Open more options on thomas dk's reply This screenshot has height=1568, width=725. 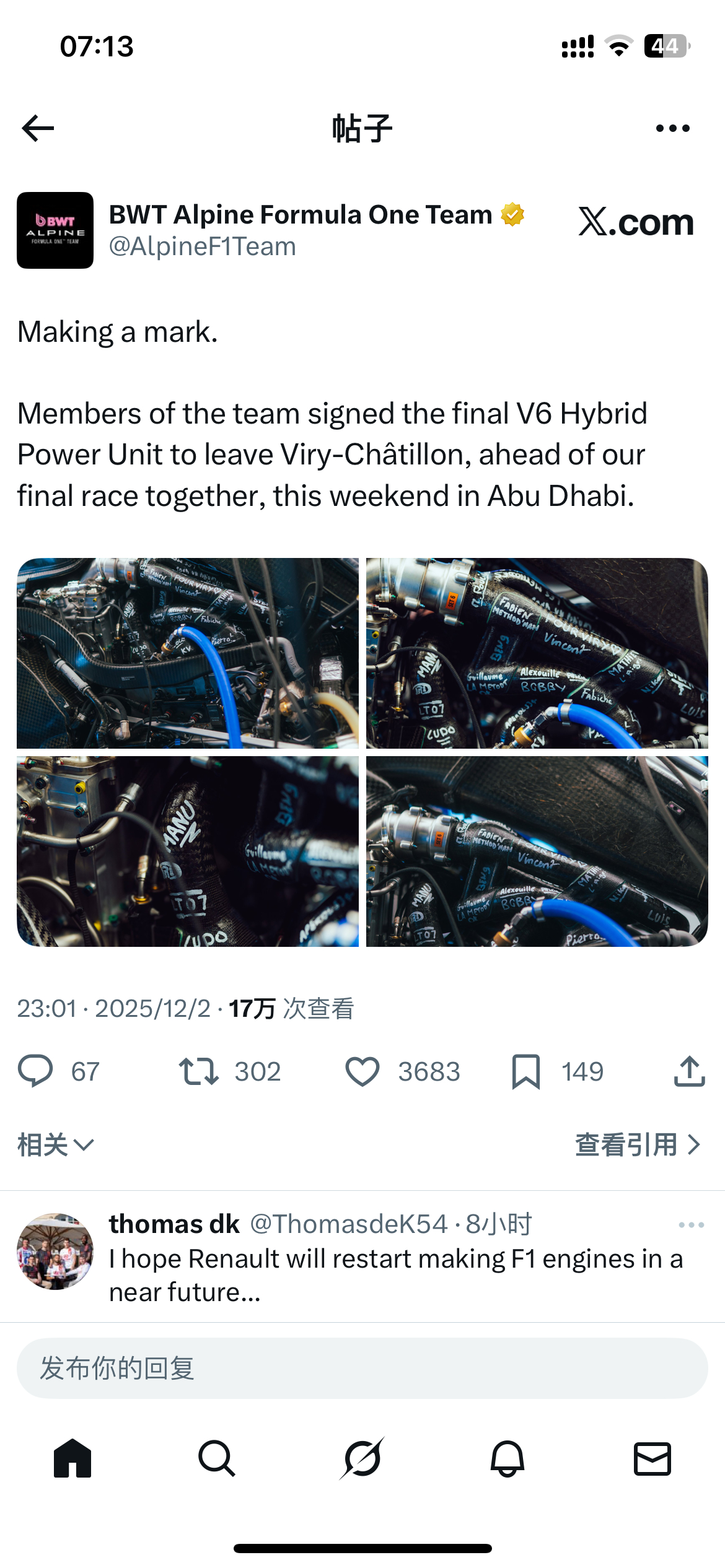coord(691,1225)
